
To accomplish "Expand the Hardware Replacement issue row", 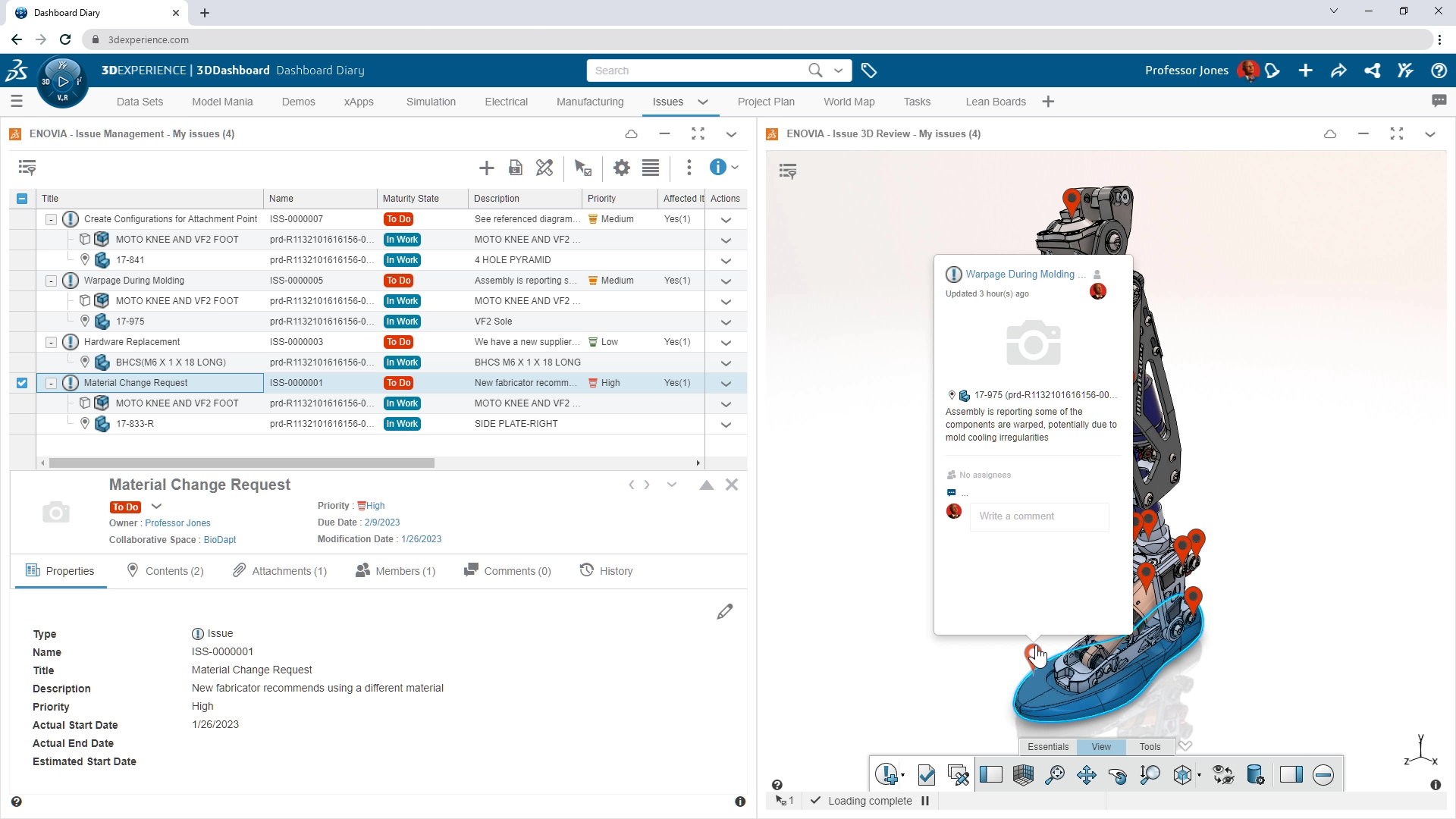I will (51, 342).
